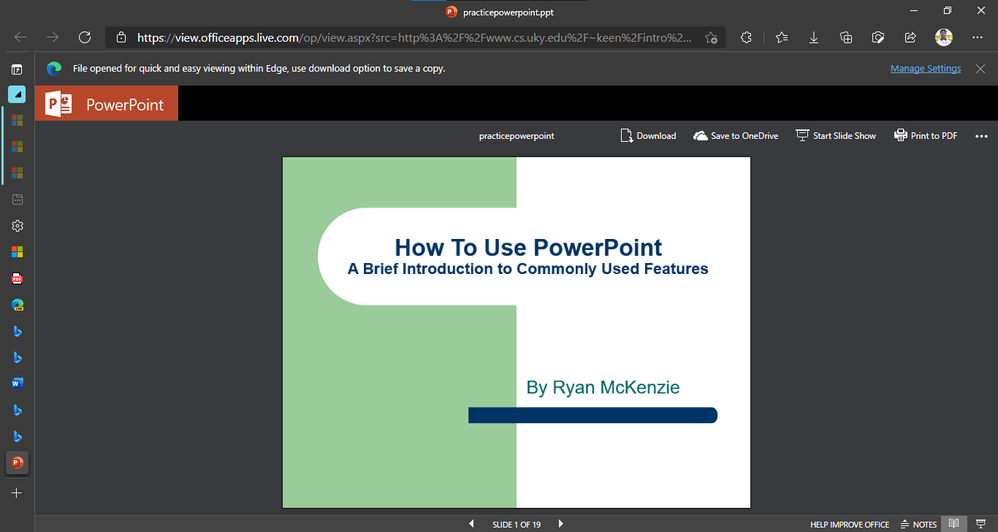Image resolution: width=998 pixels, height=532 pixels.
Task: Open the more options ellipsis in PowerPoint toolbar
Action: [x=981, y=136]
